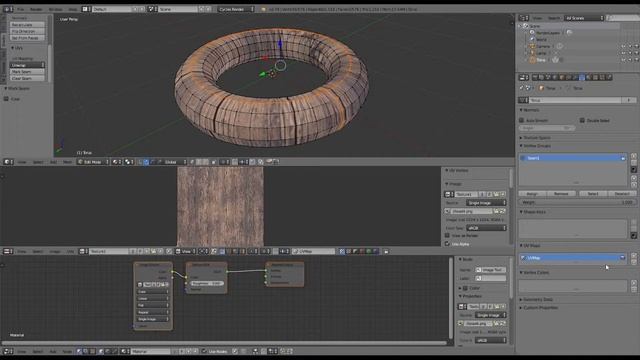Click the Assign vertex group button
The width and height of the screenshot is (640, 360).
(532, 193)
